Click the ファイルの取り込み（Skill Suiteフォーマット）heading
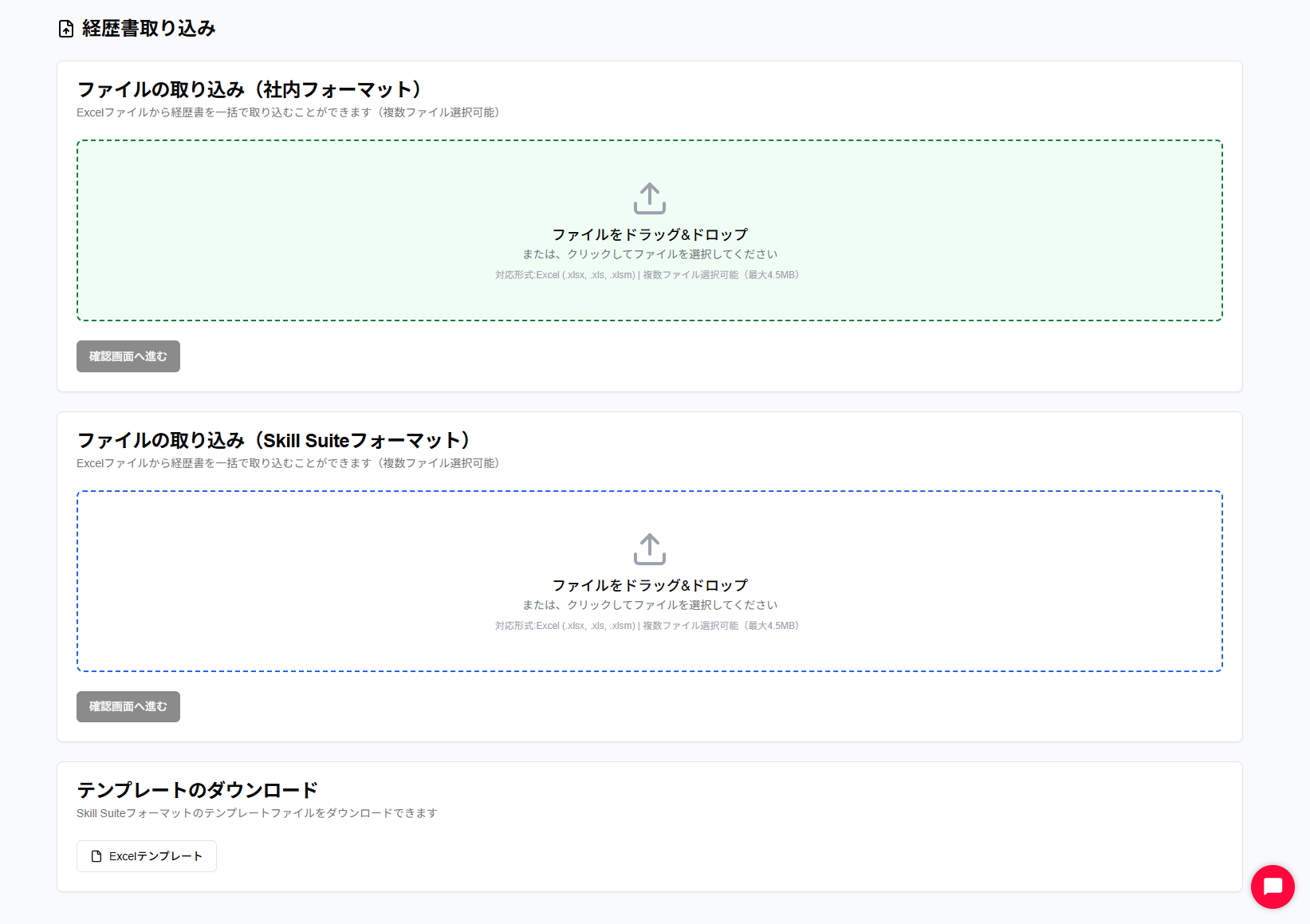This screenshot has height=924, width=1310. coord(274,440)
